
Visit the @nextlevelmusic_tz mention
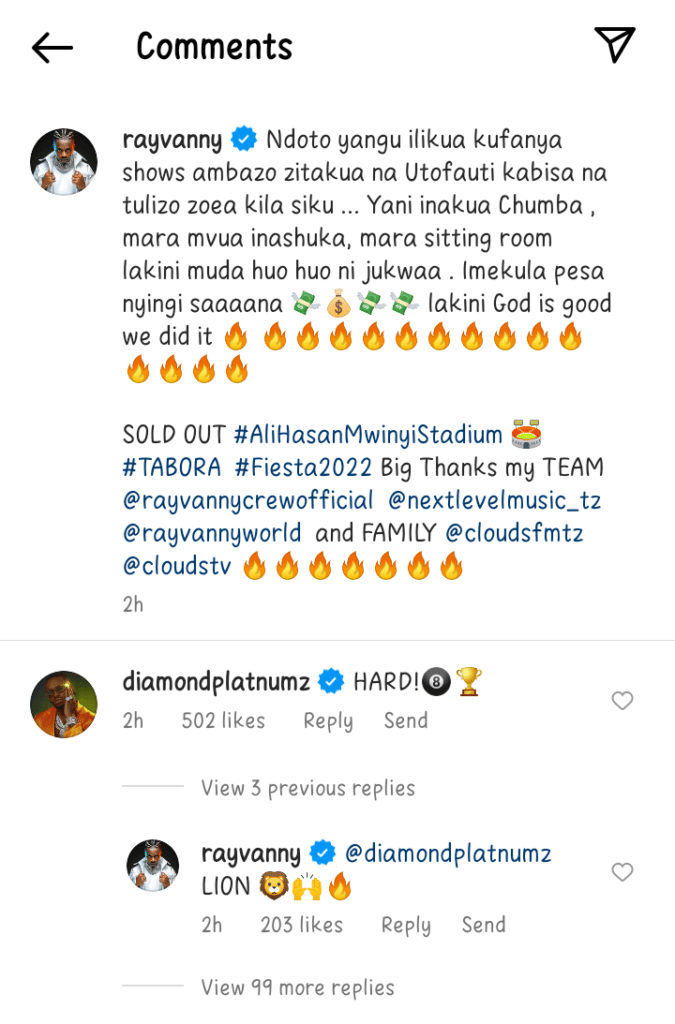tap(495, 501)
